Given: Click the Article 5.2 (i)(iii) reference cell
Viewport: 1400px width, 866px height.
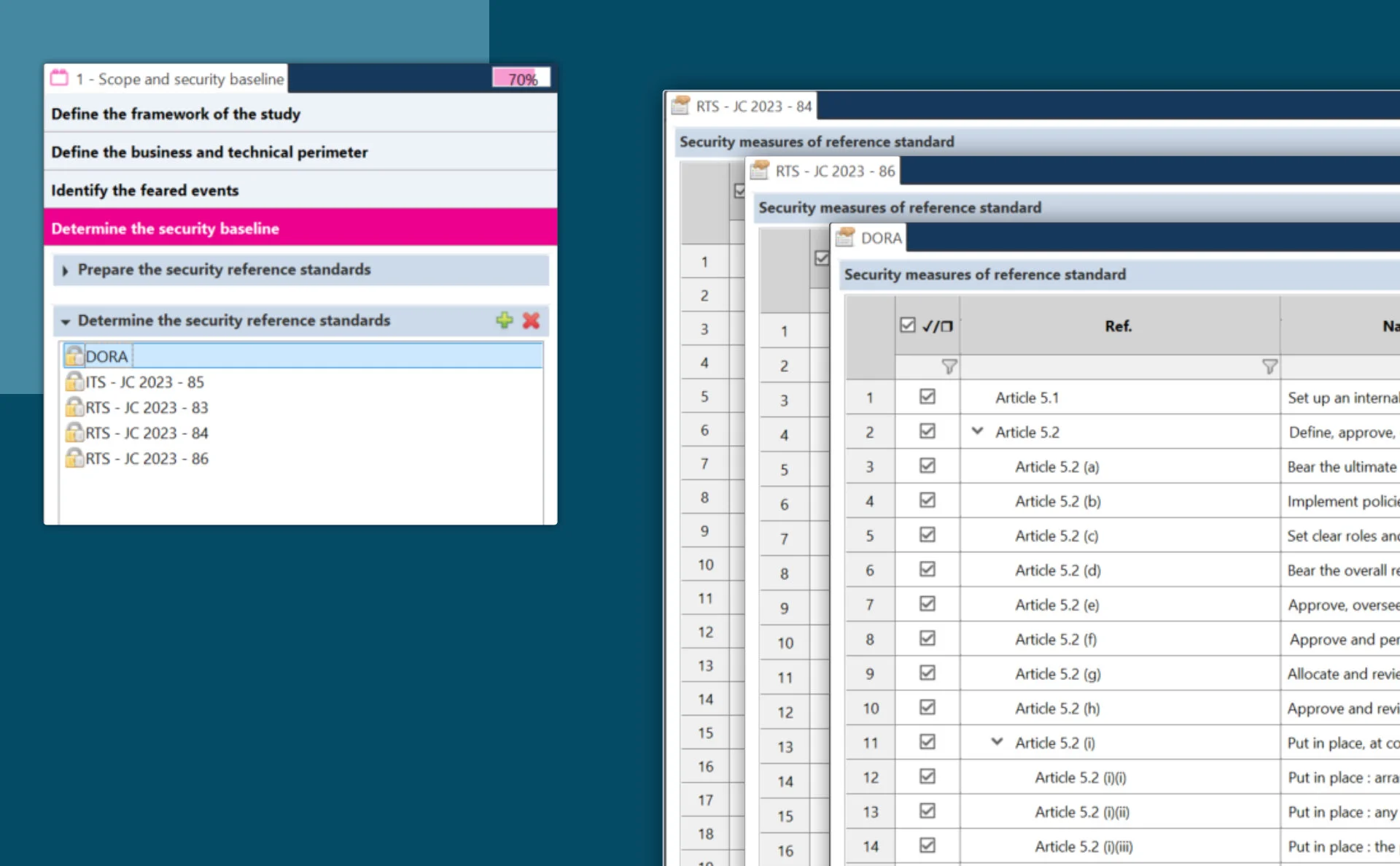Looking at the screenshot, I should pos(1119,846).
